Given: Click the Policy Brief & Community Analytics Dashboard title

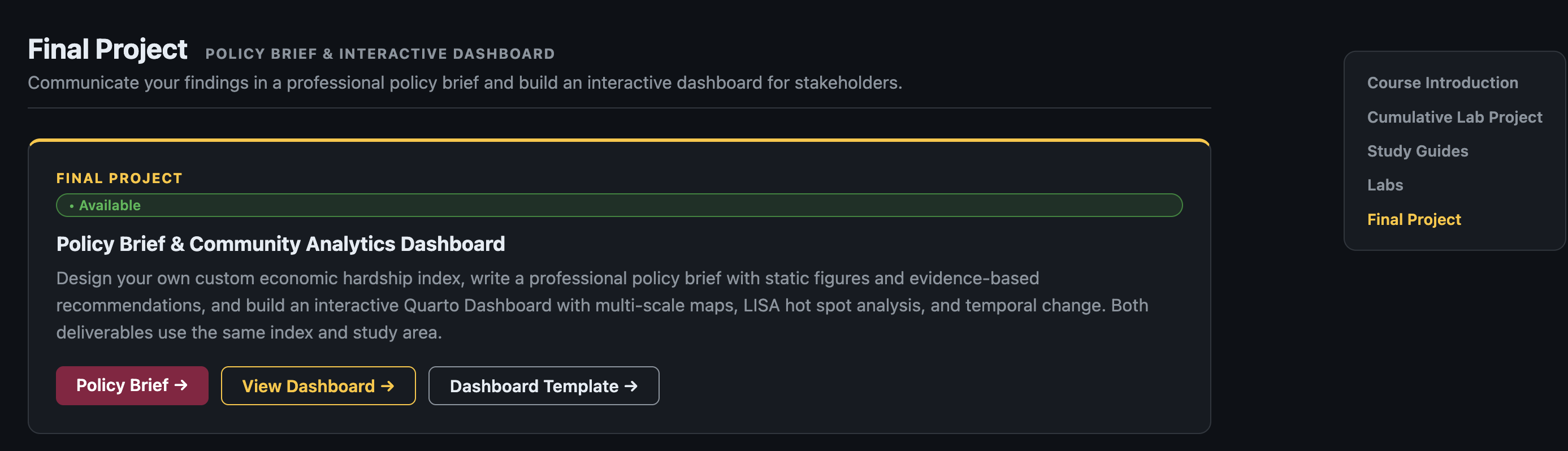Looking at the screenshot, I should [x=280, y=244].
